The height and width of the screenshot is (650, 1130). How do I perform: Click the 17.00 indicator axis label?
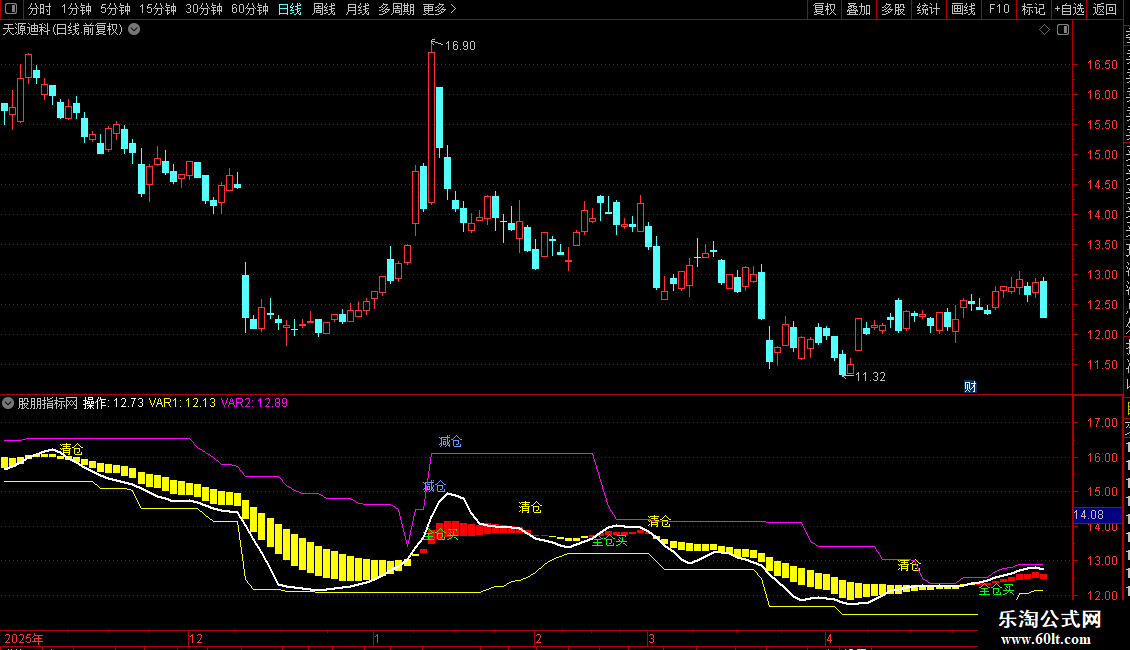point(1102,423)
